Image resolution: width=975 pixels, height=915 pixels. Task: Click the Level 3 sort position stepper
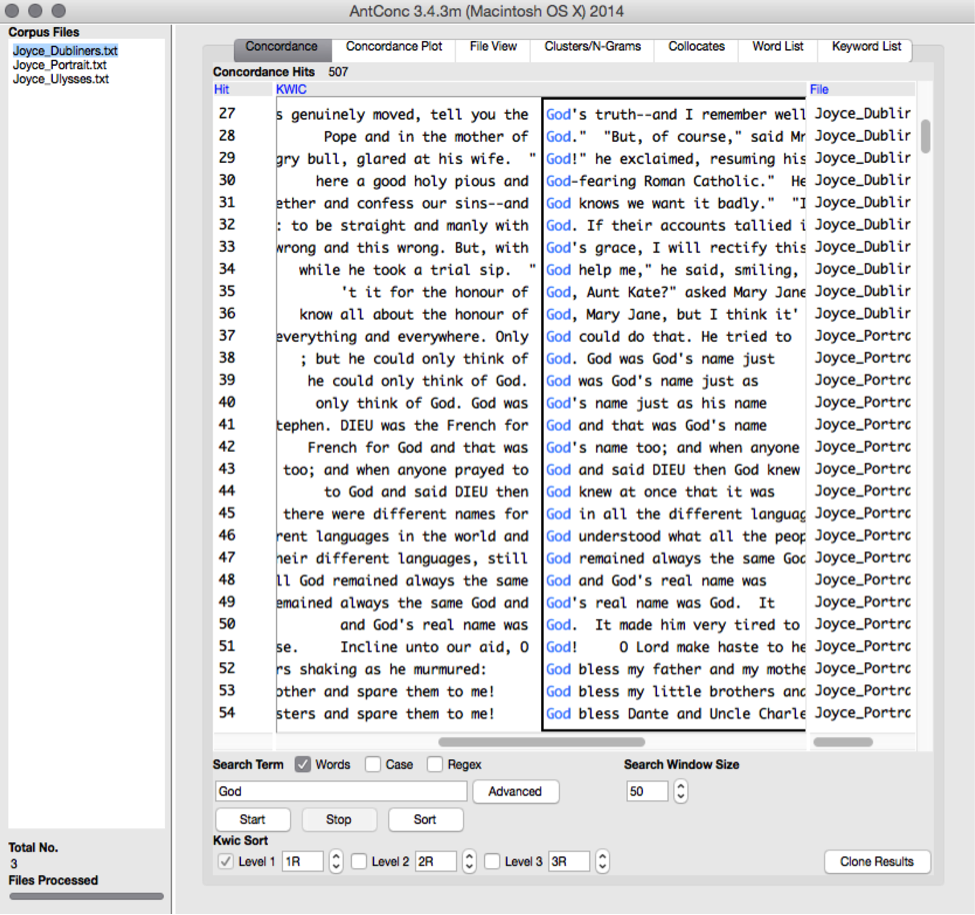(602, 861)
